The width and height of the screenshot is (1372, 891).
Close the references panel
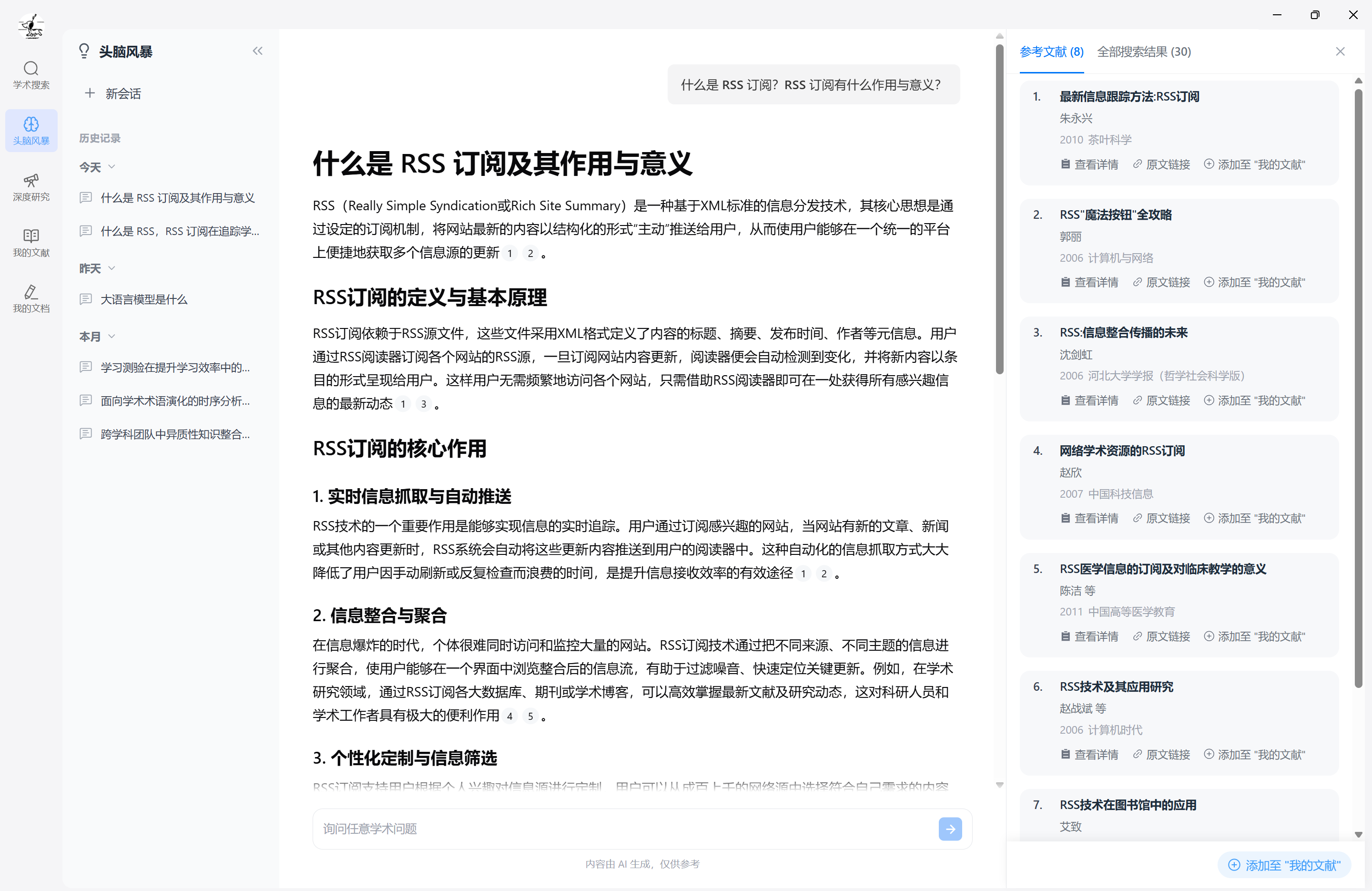[x=1340, y=52]
